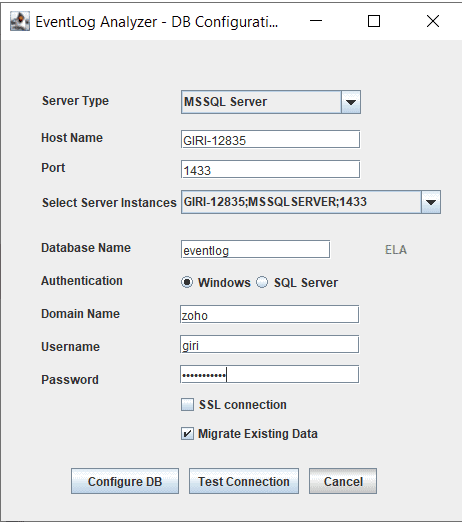This screenshot has height=522, width=462.
Task: Click the Password field
Action: click(x=269, y=374)
